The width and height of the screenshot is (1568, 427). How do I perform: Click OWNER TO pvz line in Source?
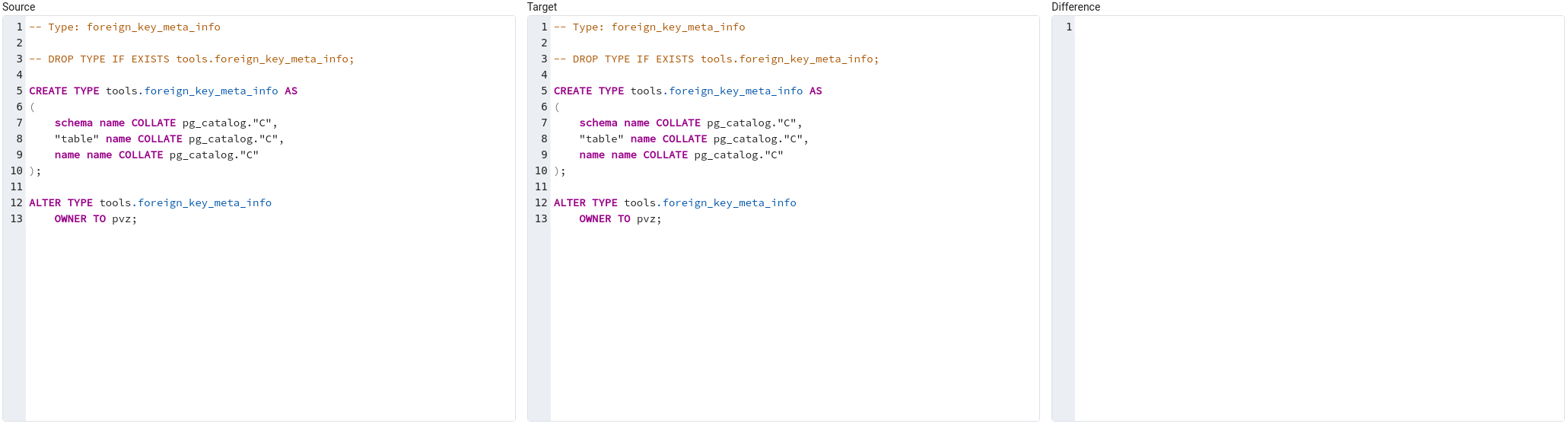[96, 218]
